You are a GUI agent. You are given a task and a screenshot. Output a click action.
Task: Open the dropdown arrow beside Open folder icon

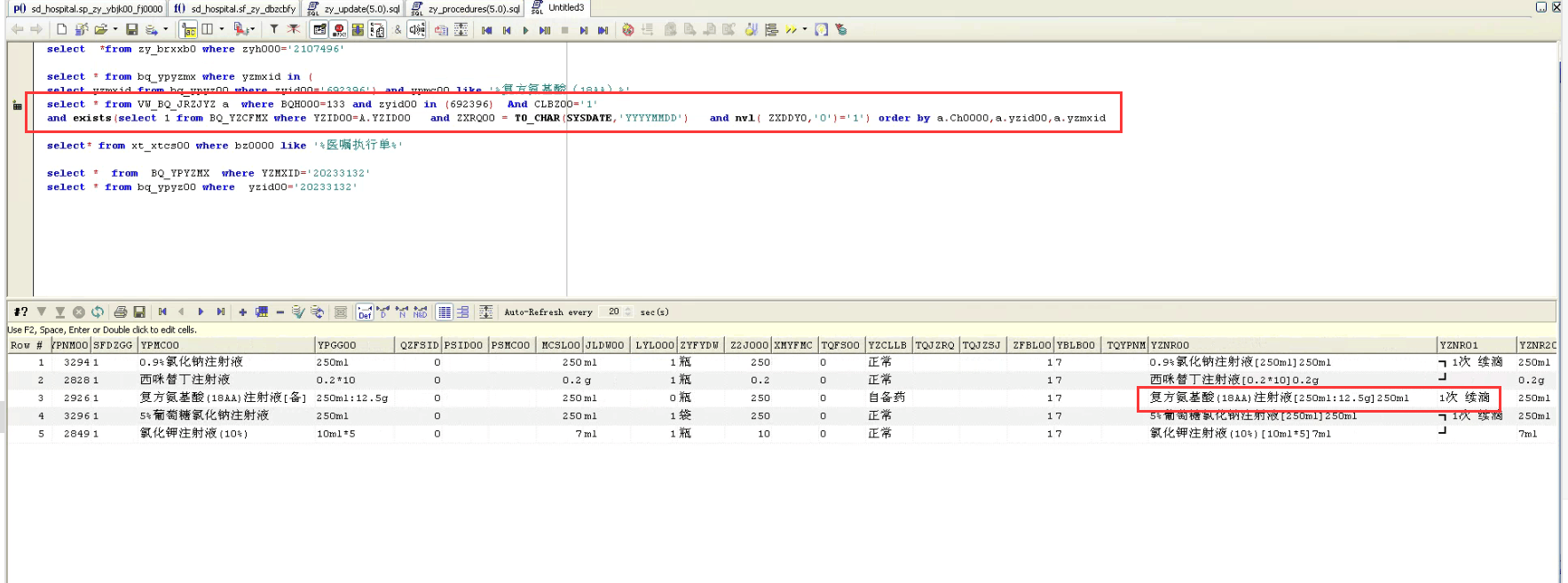115,29
